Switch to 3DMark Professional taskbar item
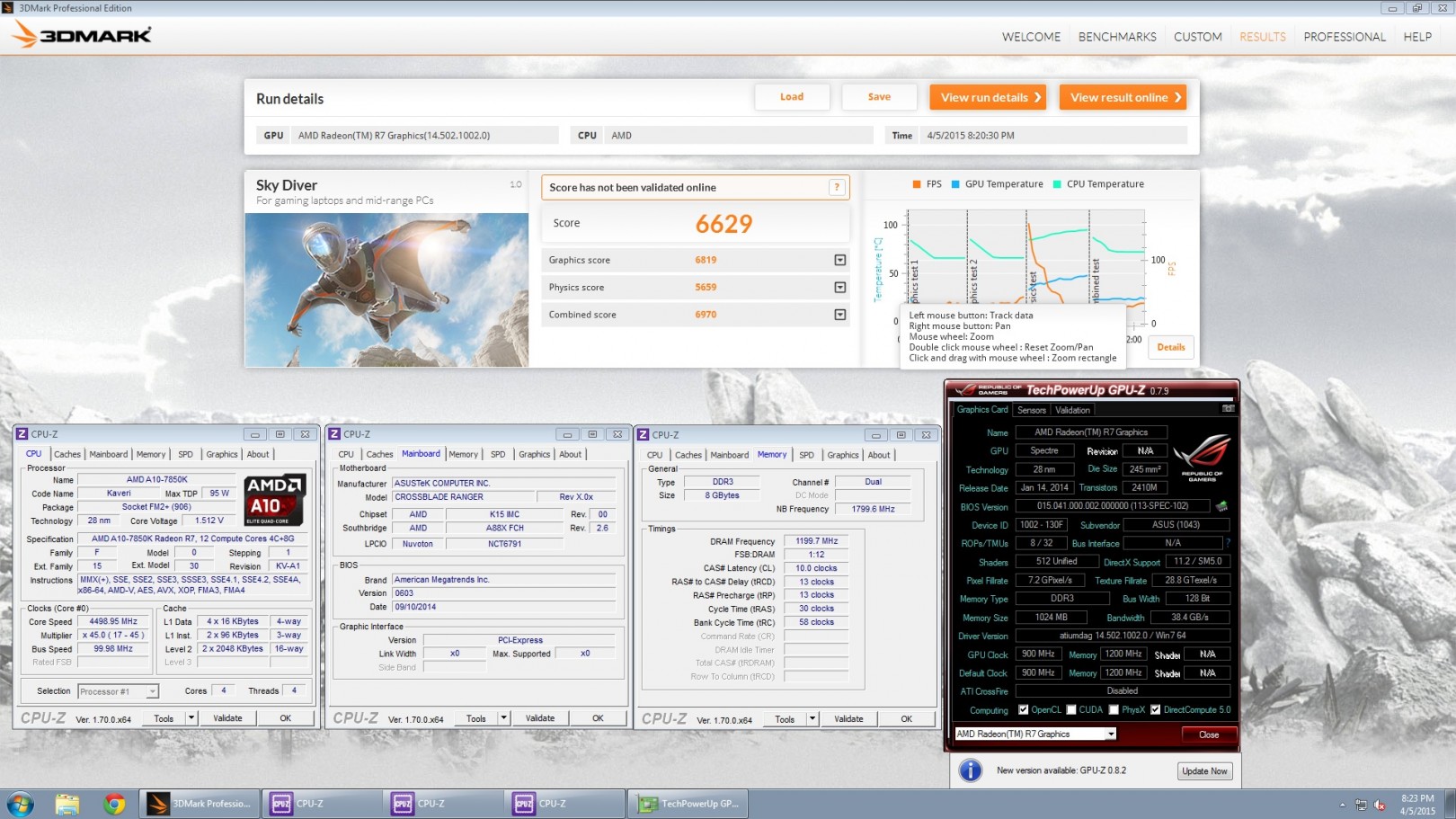 [x=200, y=804]
